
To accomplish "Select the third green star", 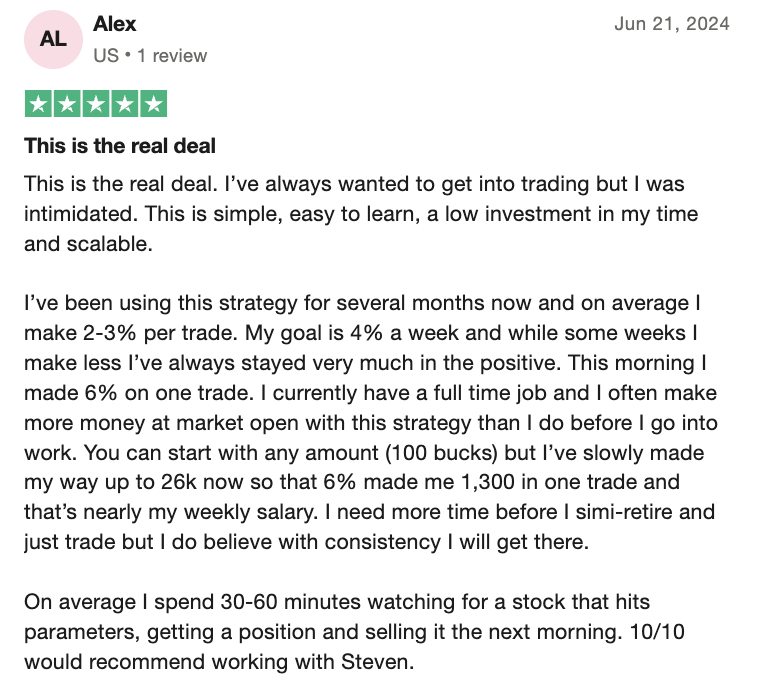I will pos(96,104).
